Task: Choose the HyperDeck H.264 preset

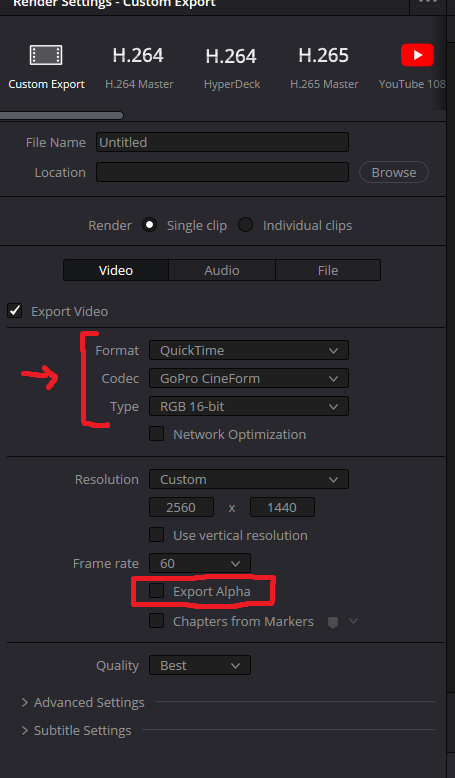Action: coord(231,66)
